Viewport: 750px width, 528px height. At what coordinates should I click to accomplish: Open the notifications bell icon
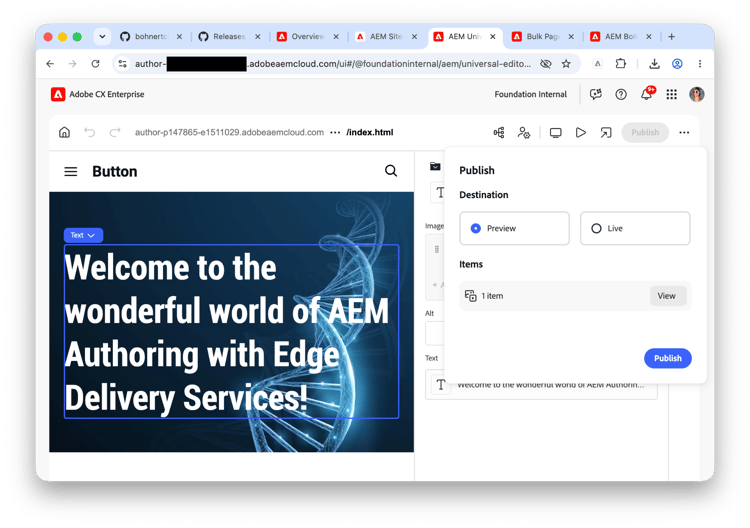point(647,94)
